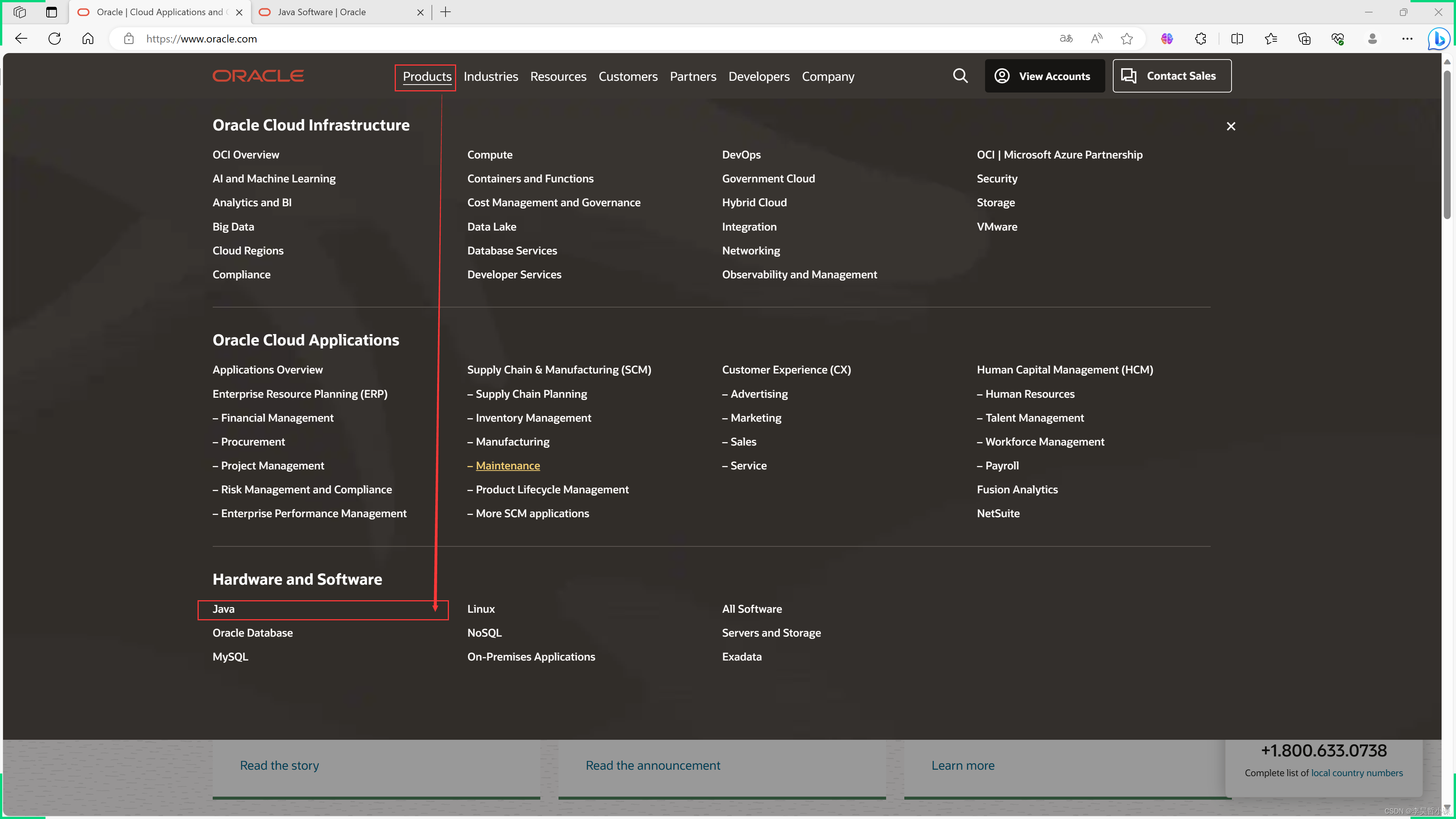
Task: Select the Java link under Hardware and Software
Action: [x=224, y=609]
